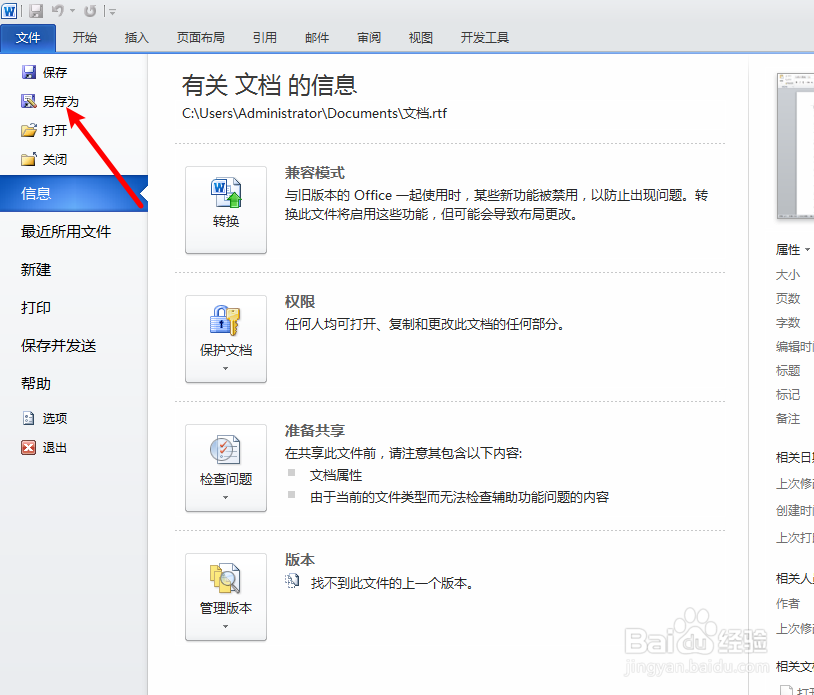Switch to the 插入 tab
The image size is (814, 695).
click(137, 38)
